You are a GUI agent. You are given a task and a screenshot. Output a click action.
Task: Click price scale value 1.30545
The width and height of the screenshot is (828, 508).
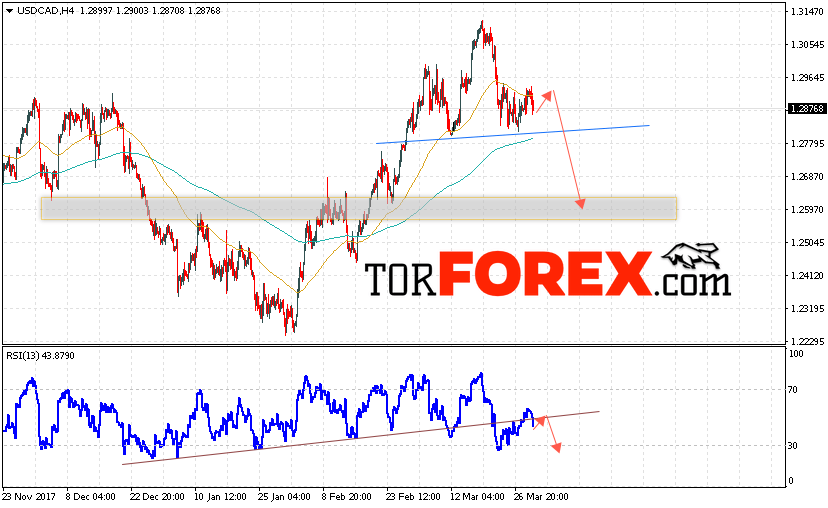click(x=807, y=44)
